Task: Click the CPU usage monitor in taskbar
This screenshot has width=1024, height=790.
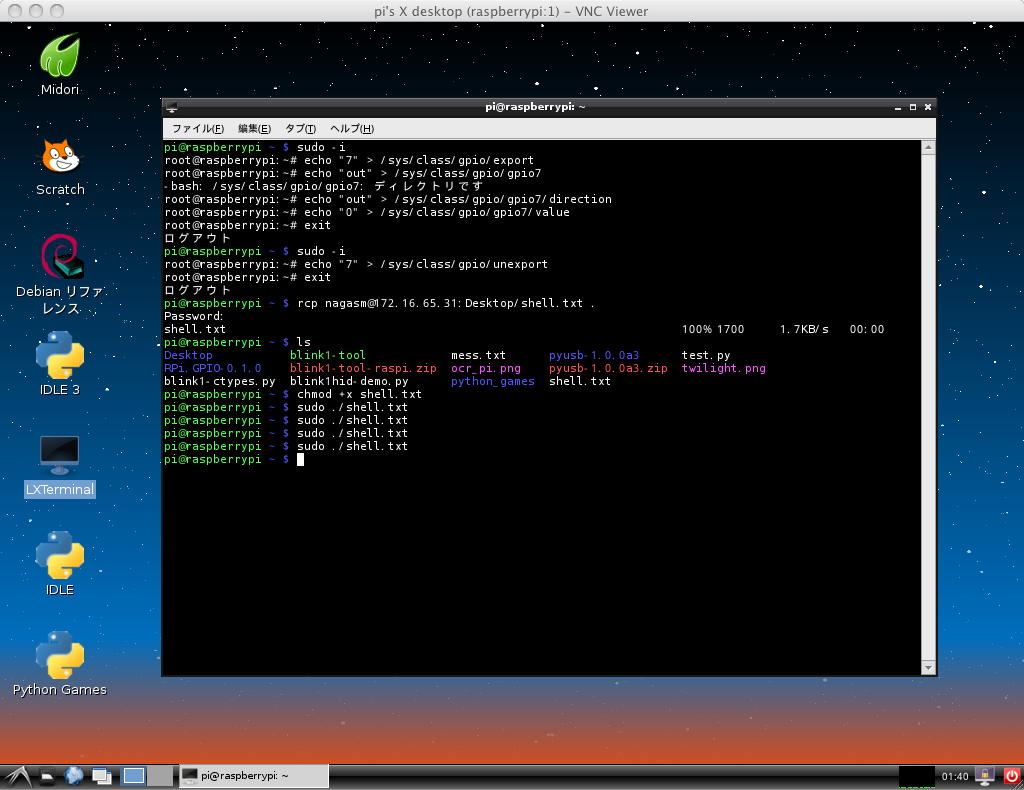Action: 916,776
